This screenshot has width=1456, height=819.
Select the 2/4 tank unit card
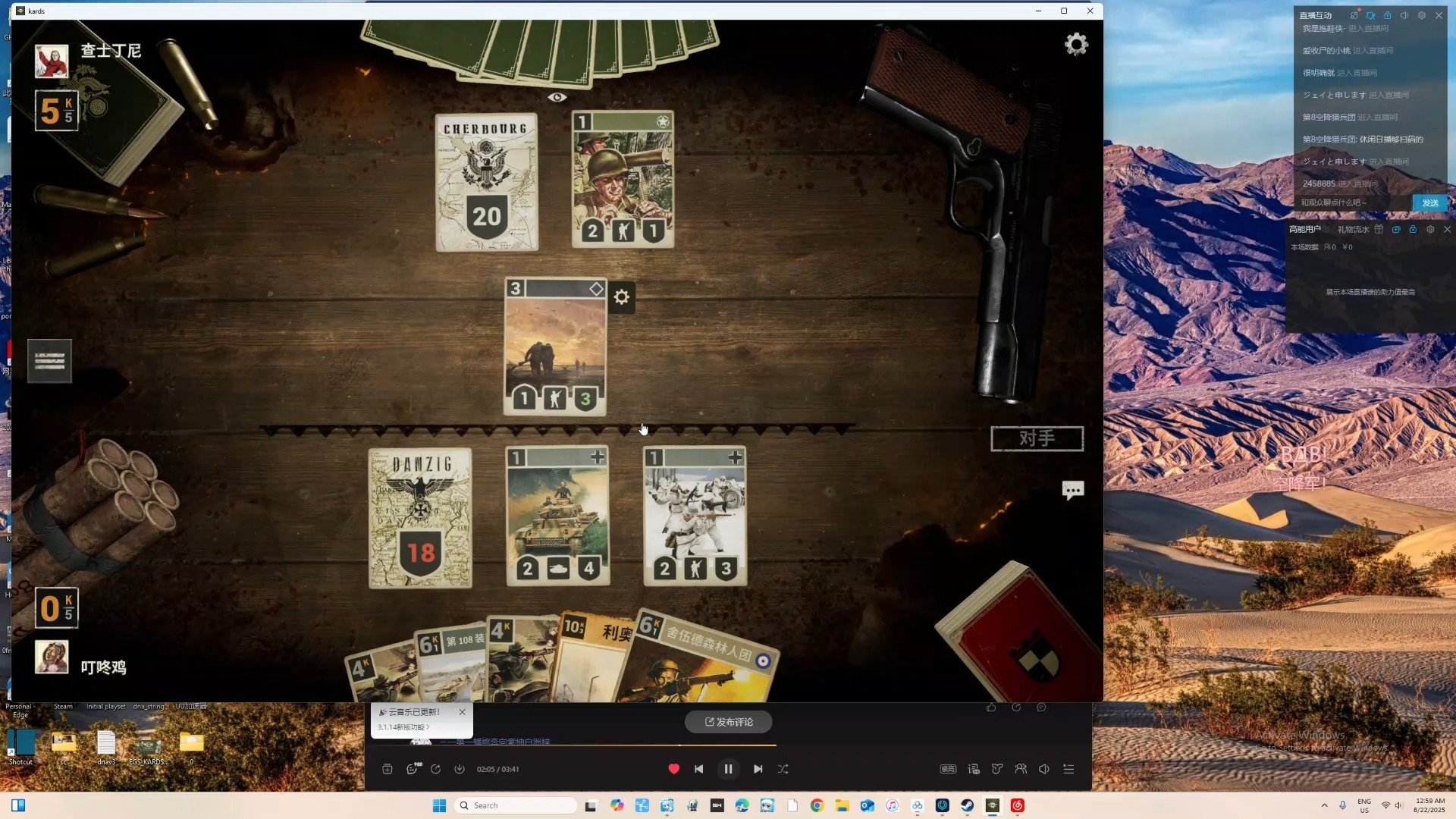[x=557, y=516]
